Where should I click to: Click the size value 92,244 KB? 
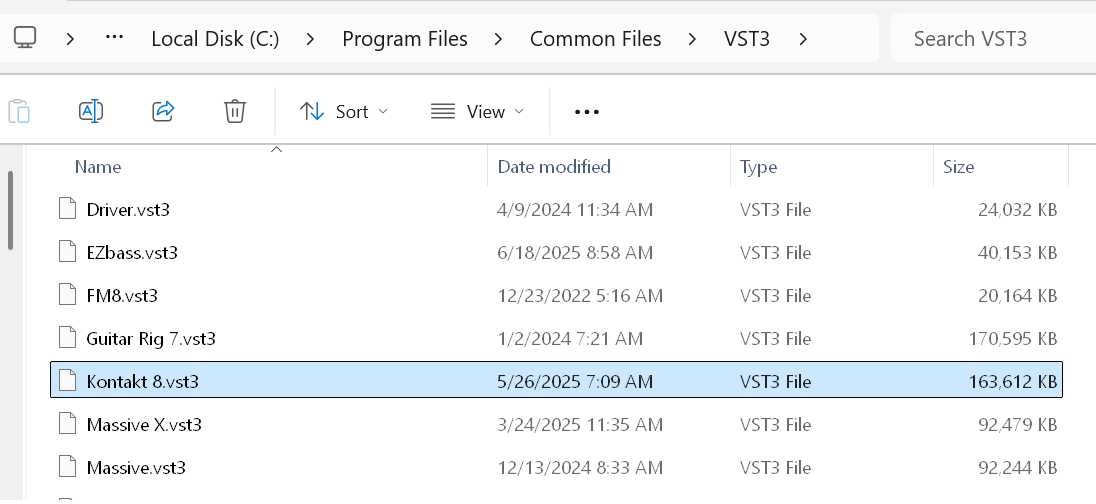point(1017,468)
